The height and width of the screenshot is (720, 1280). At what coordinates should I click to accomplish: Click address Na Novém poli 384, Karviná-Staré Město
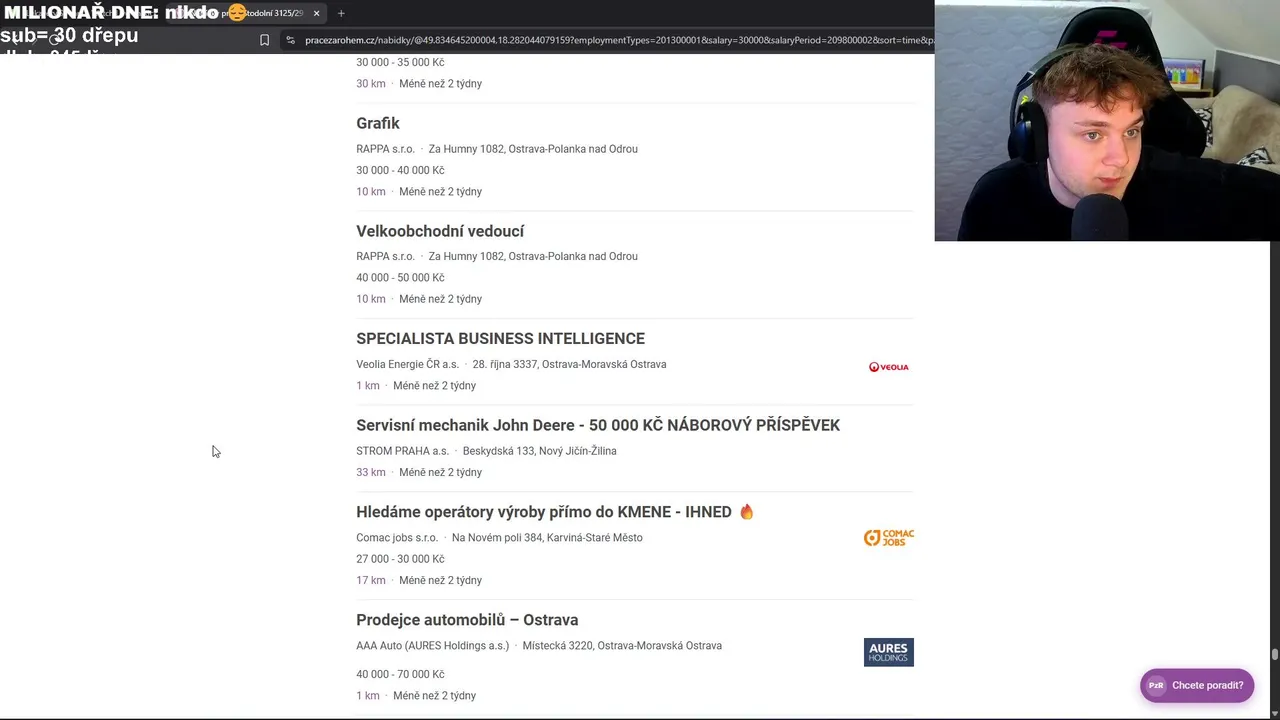[x=547, y=538]
